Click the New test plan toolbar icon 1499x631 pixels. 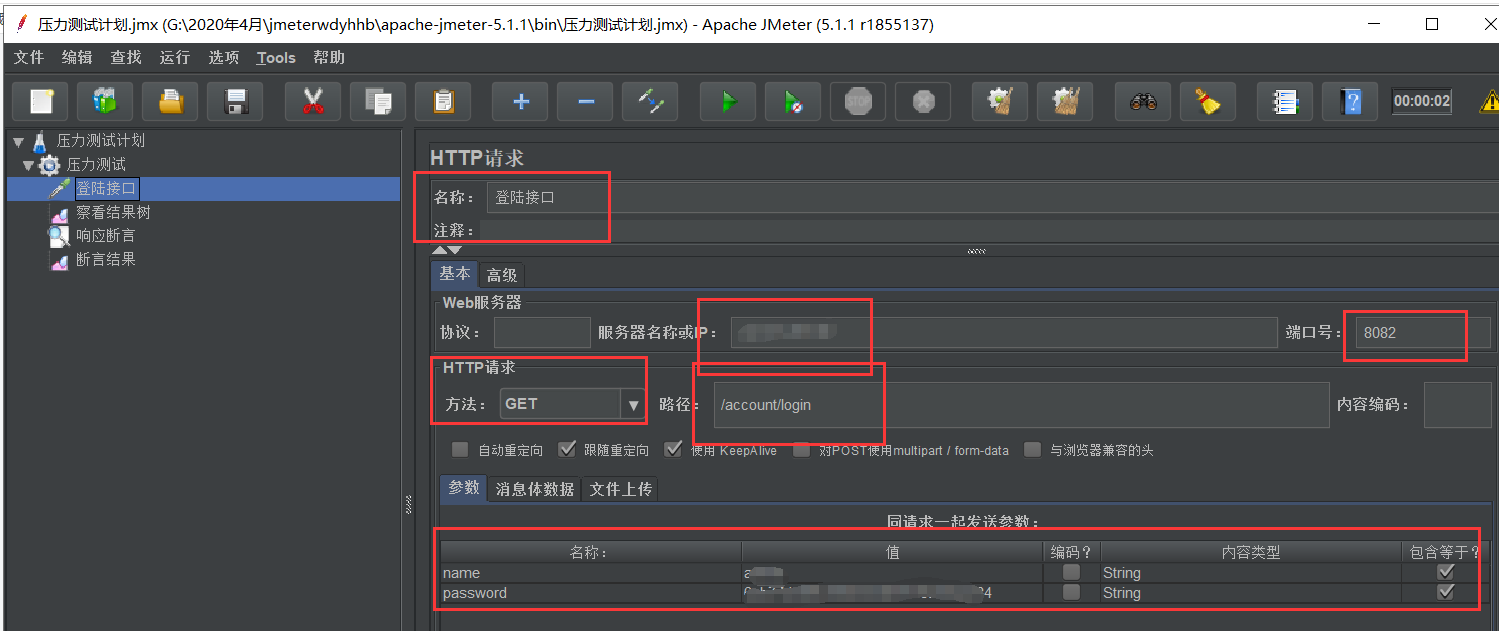point(40,101)
